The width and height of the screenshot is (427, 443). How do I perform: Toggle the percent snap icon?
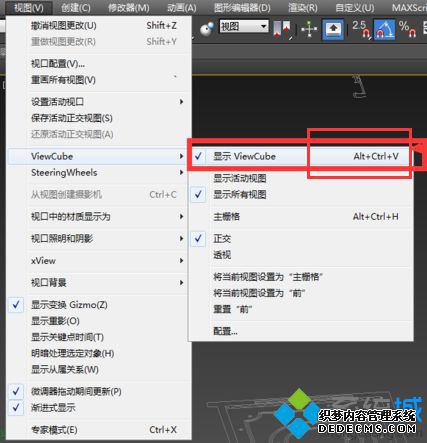pos(407,29)
